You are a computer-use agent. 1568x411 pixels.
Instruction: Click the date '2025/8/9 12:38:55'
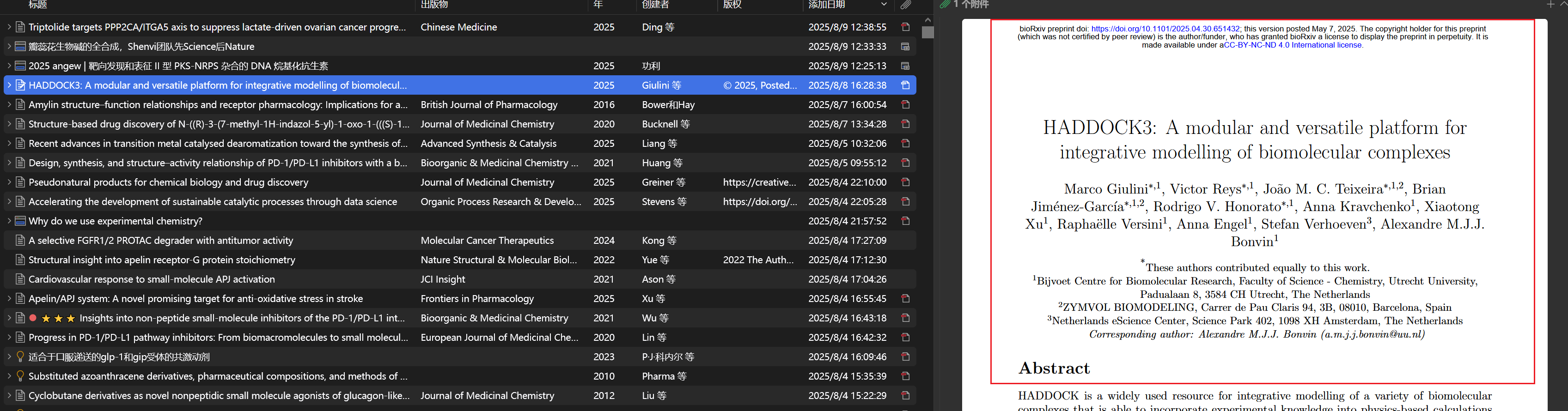coord(847,27)
